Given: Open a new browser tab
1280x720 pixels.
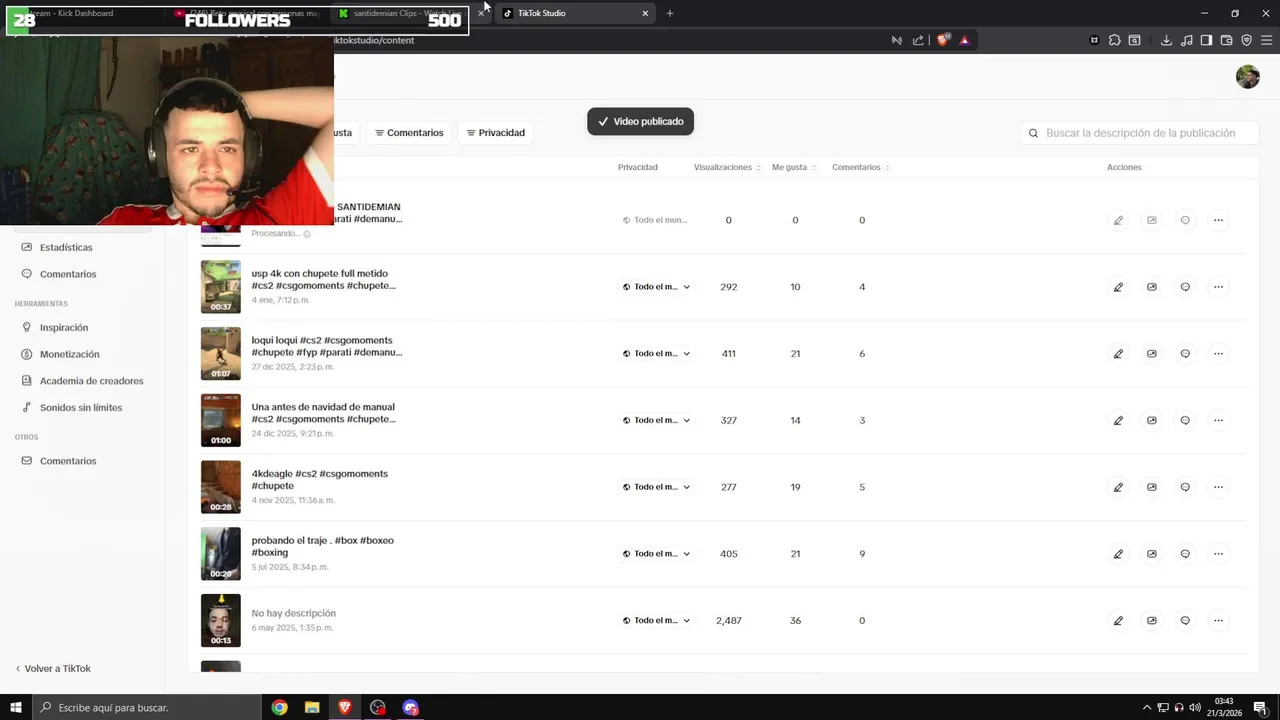Looking at the screenshot, I should coord(670,13).
